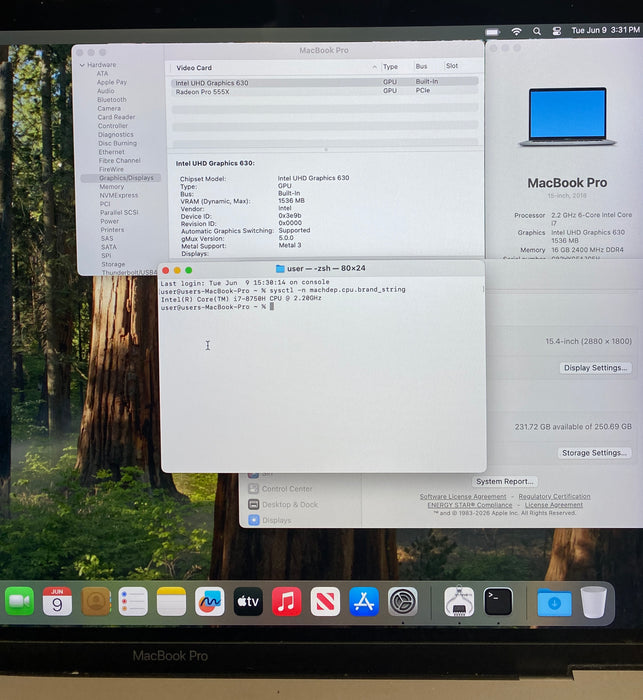Screen dimensions: 643x700
Task: Click System Information icon in Dock
Action: click(459, 602)
